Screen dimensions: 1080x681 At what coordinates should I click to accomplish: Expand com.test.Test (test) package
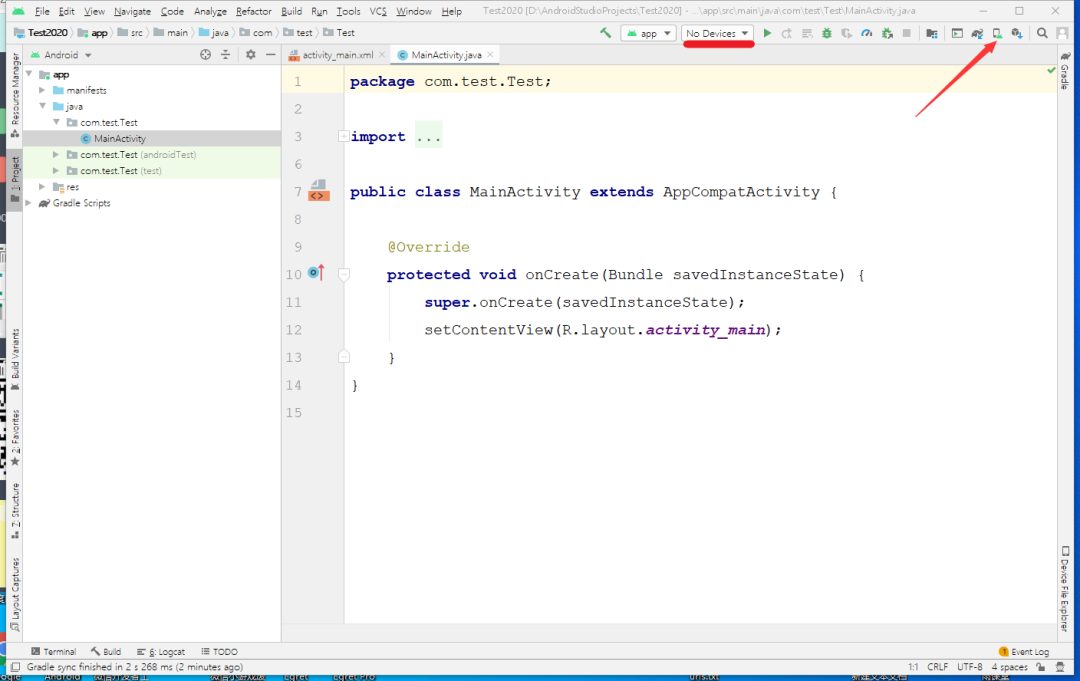pos(56,170)
